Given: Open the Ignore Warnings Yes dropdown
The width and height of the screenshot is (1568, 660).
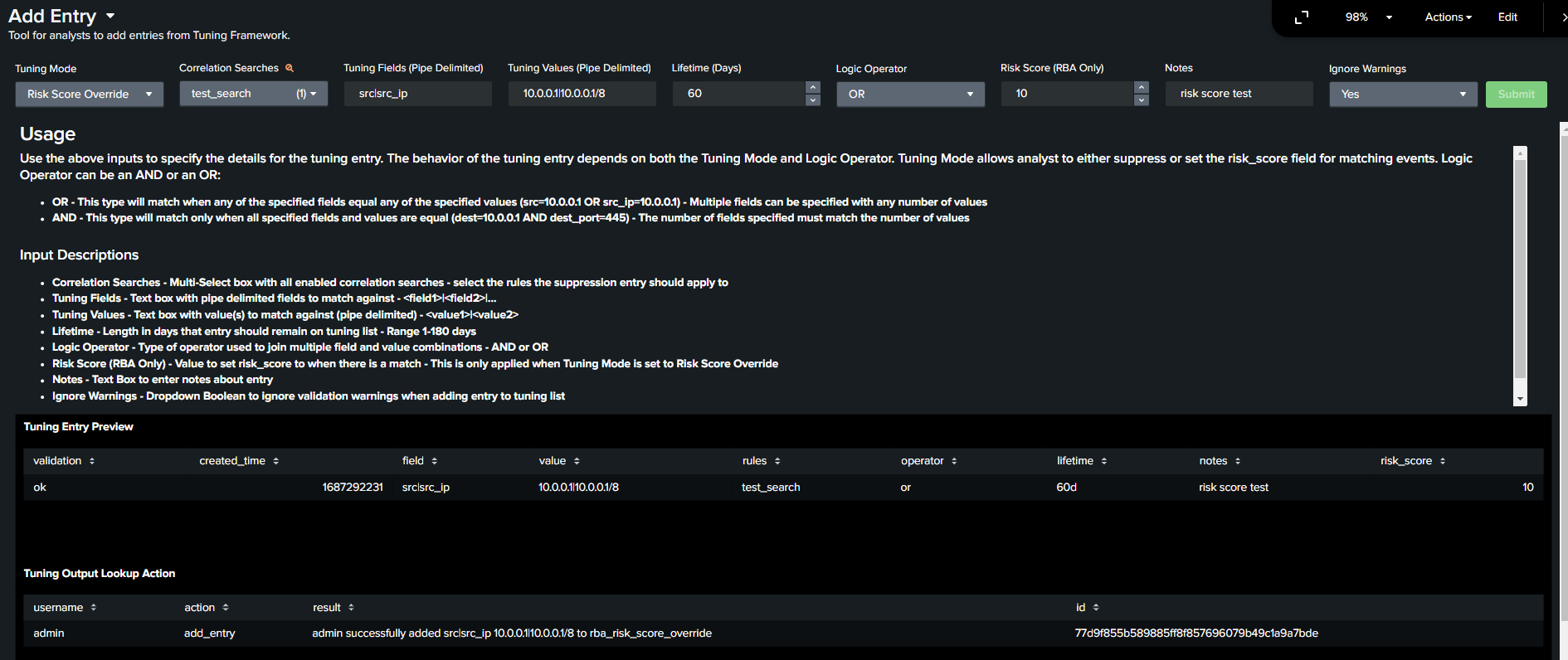Looking at the screenshot, I should pos(1404,95).
